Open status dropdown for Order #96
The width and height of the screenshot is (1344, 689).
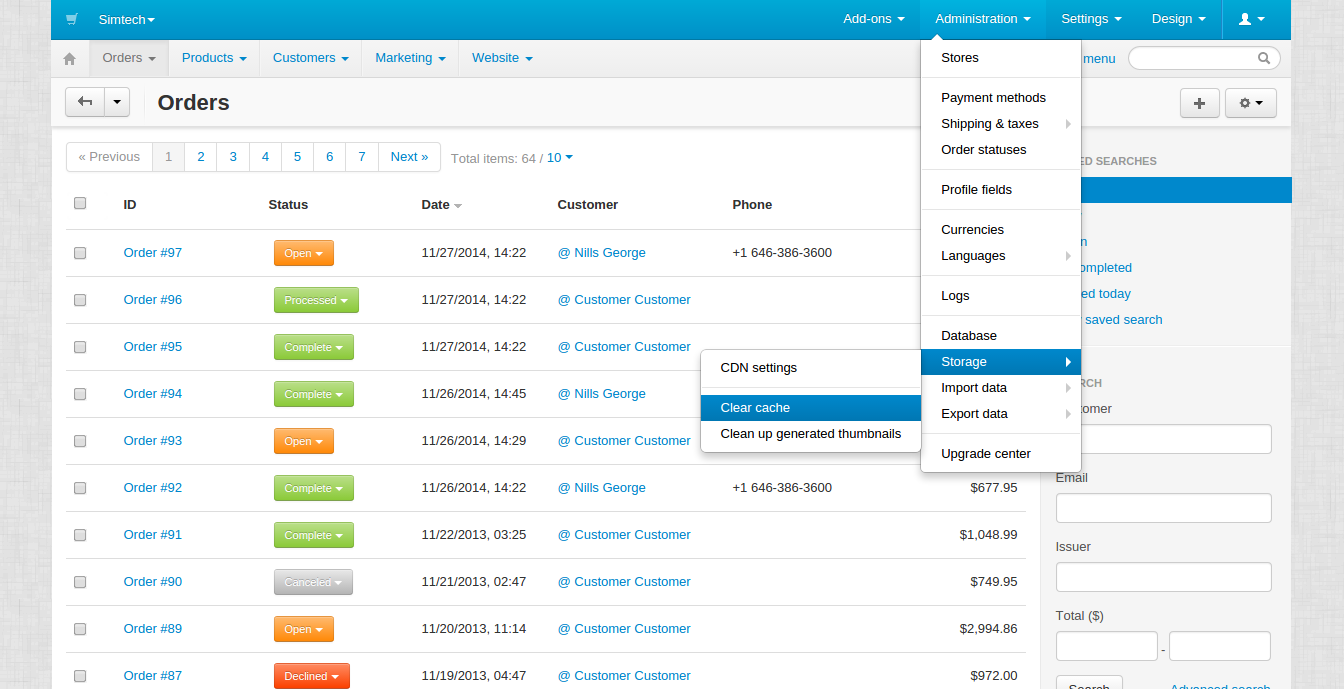click(x=316, y=300)
